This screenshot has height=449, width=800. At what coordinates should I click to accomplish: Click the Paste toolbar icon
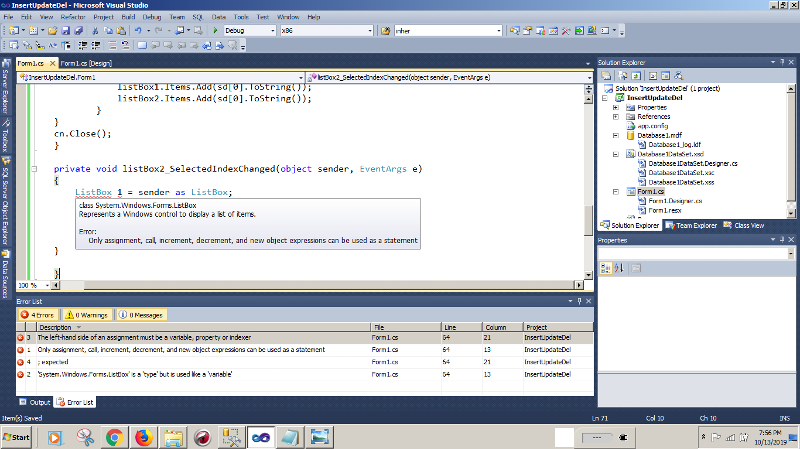[121, 31]
